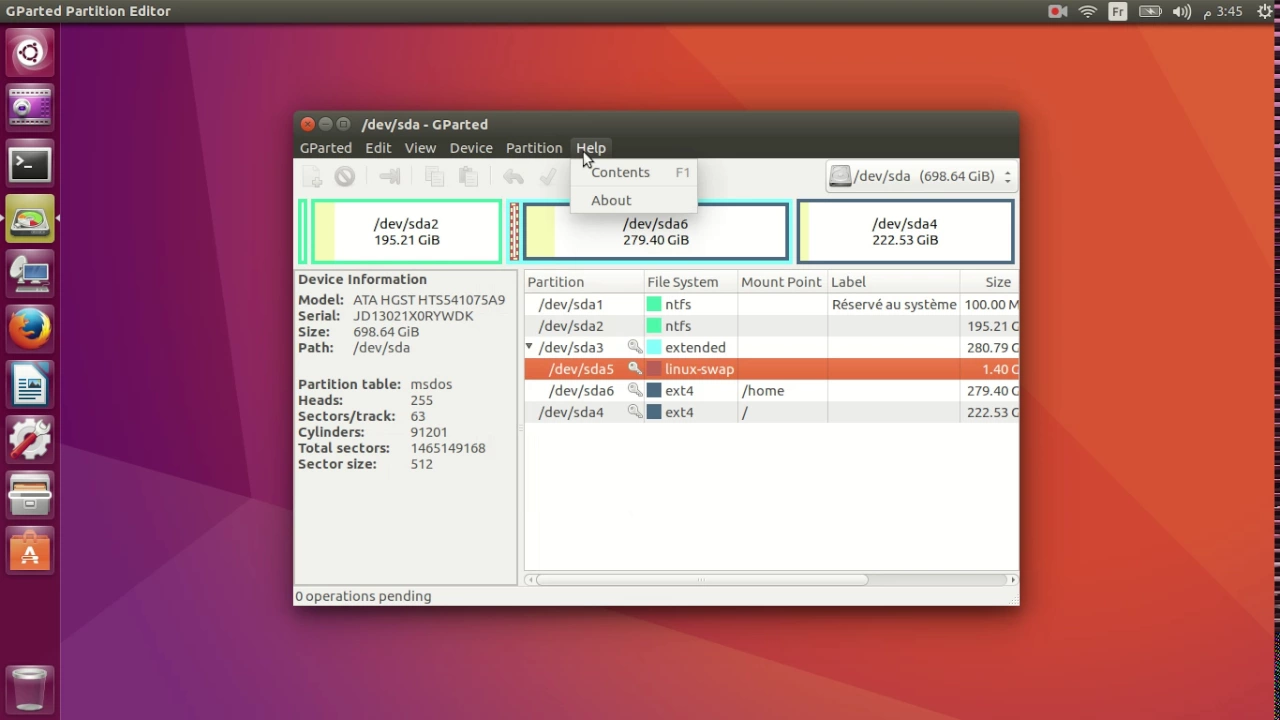Click the right arrow of horizontal scrollbar
The image size is (1280, 720).
[1012, 580]
